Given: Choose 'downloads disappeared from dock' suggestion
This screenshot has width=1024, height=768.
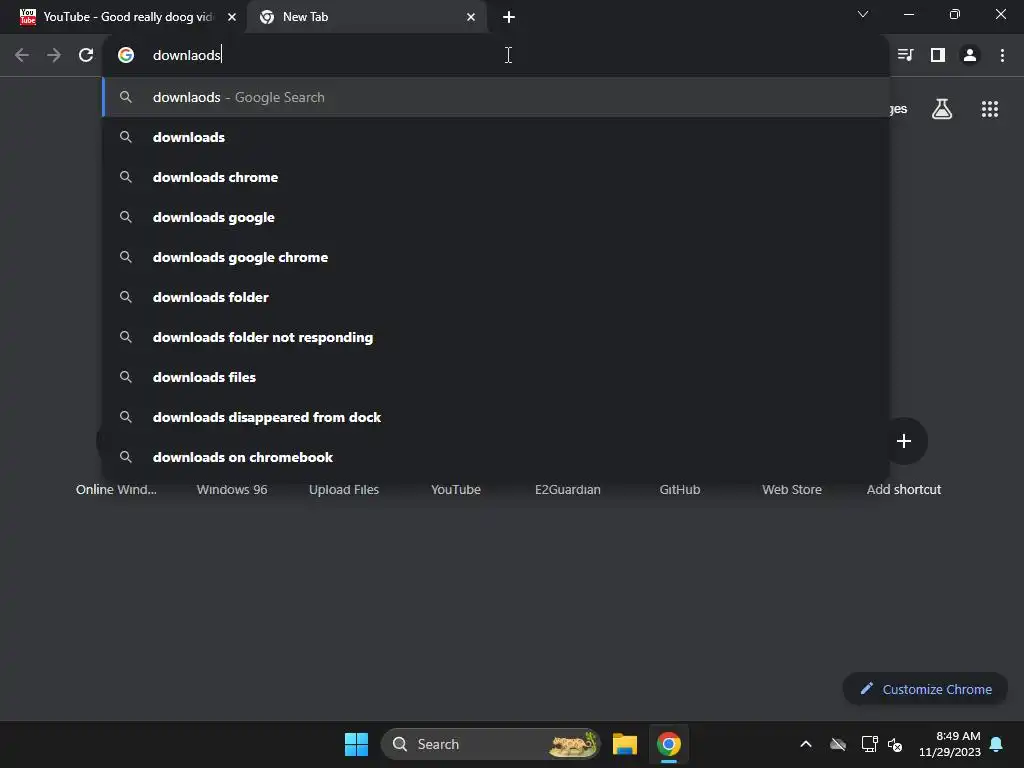Looking at the screenshot, I should pos(496,417).
